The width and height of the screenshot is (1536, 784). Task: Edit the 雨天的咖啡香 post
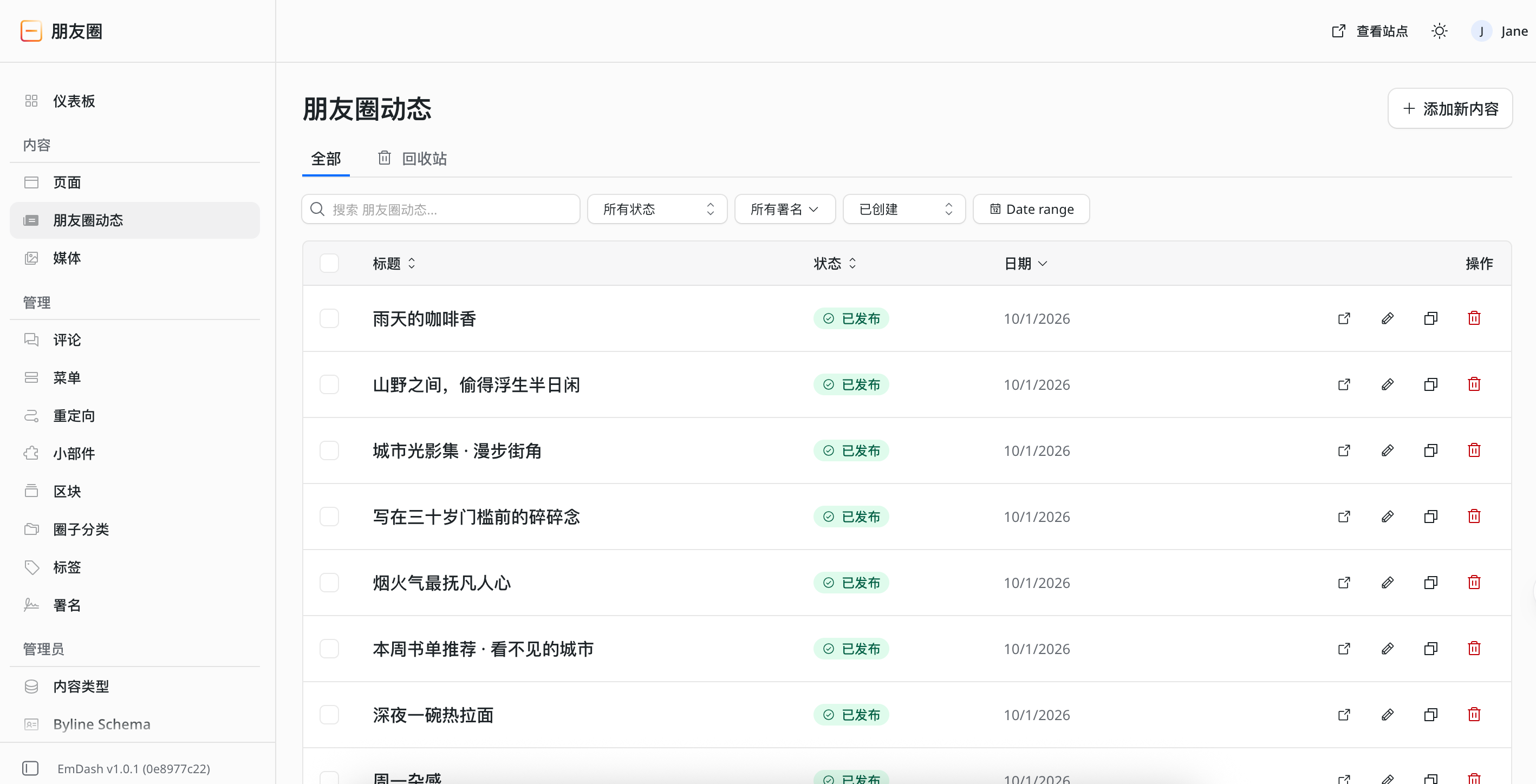point(1388,318)
